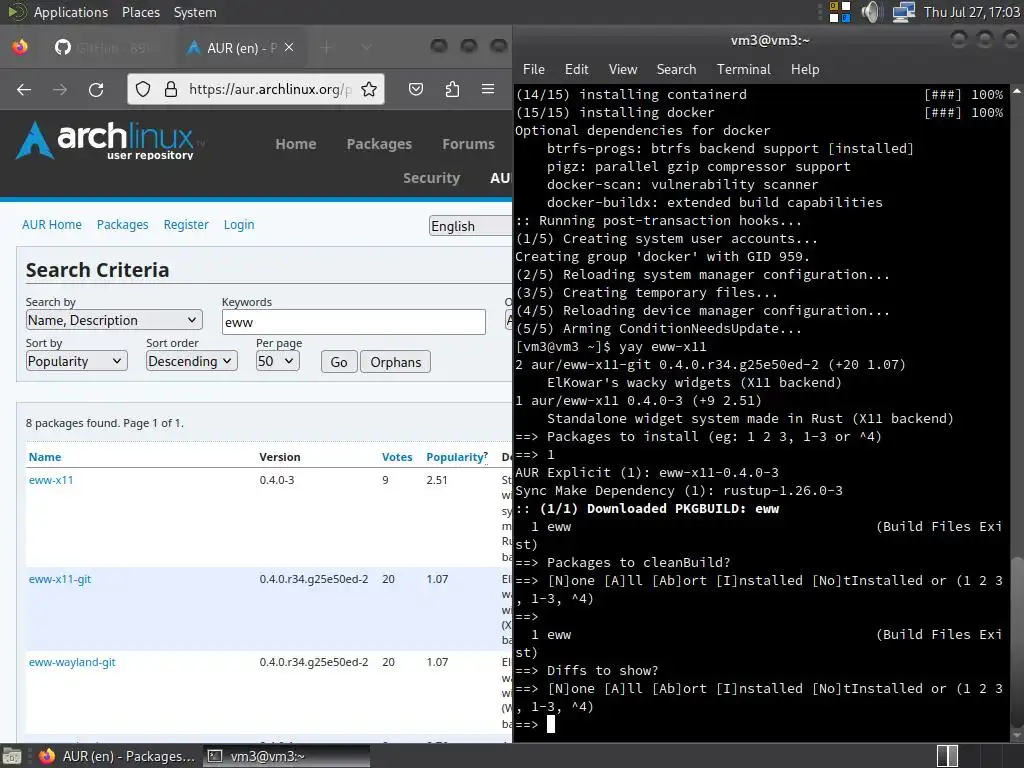Open terminal File menu
1024x768 pixels.
(x=534, y=69)
